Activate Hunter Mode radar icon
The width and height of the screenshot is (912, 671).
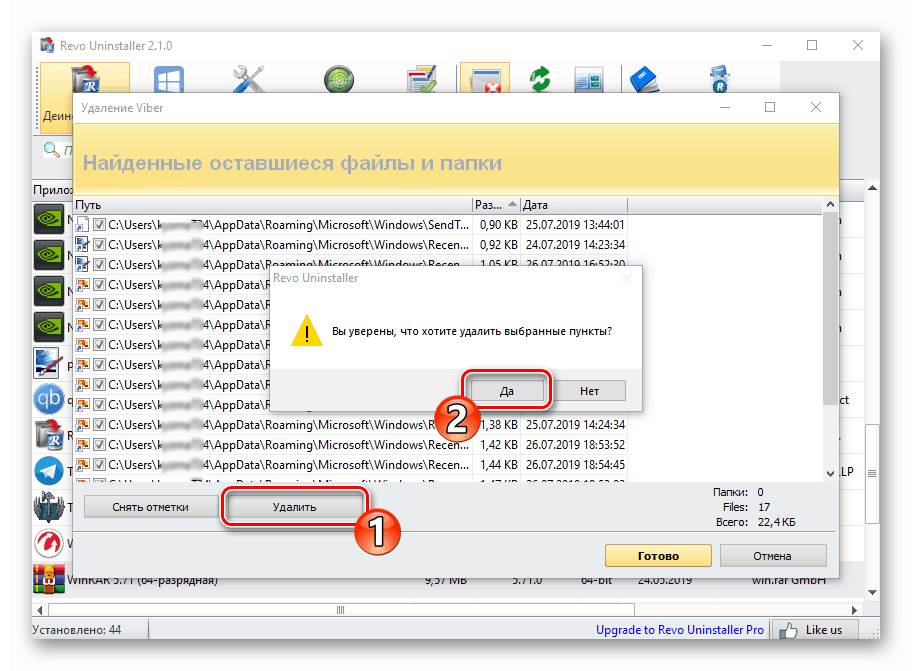(x=339, y=79)
